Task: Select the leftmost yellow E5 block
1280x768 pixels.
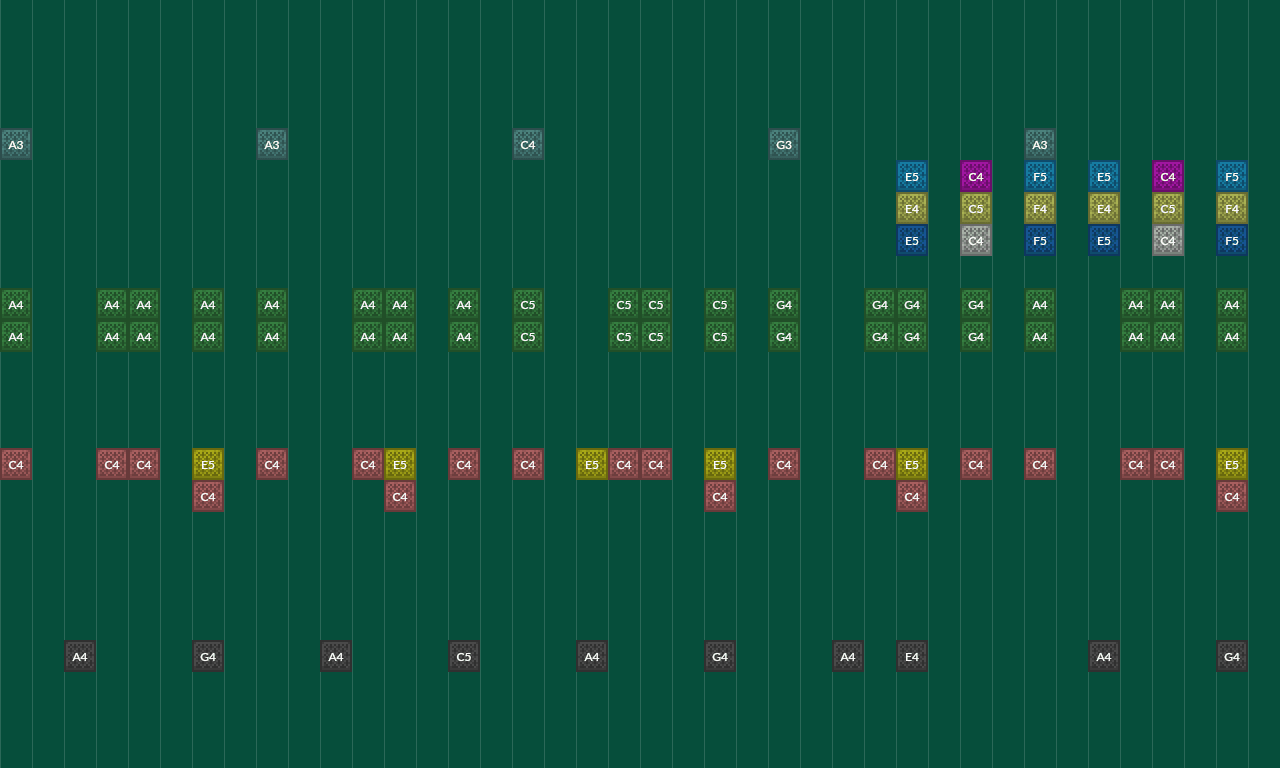Action: click(208, 464)
